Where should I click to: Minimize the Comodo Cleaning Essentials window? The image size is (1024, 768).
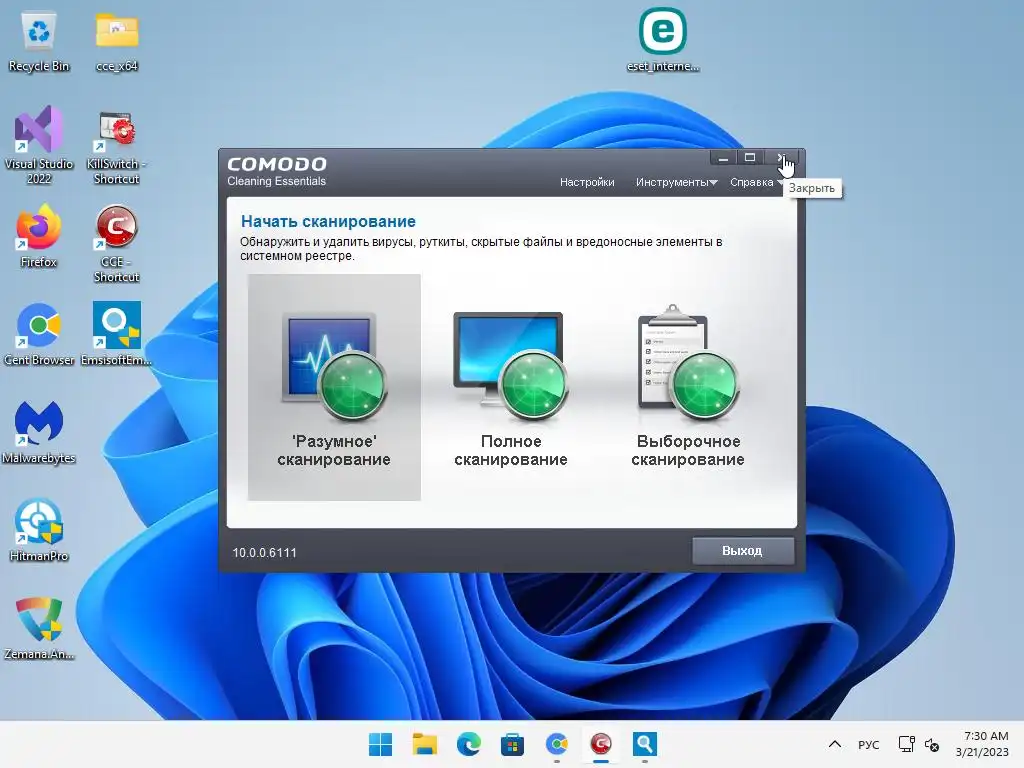(x=723, y=157)
